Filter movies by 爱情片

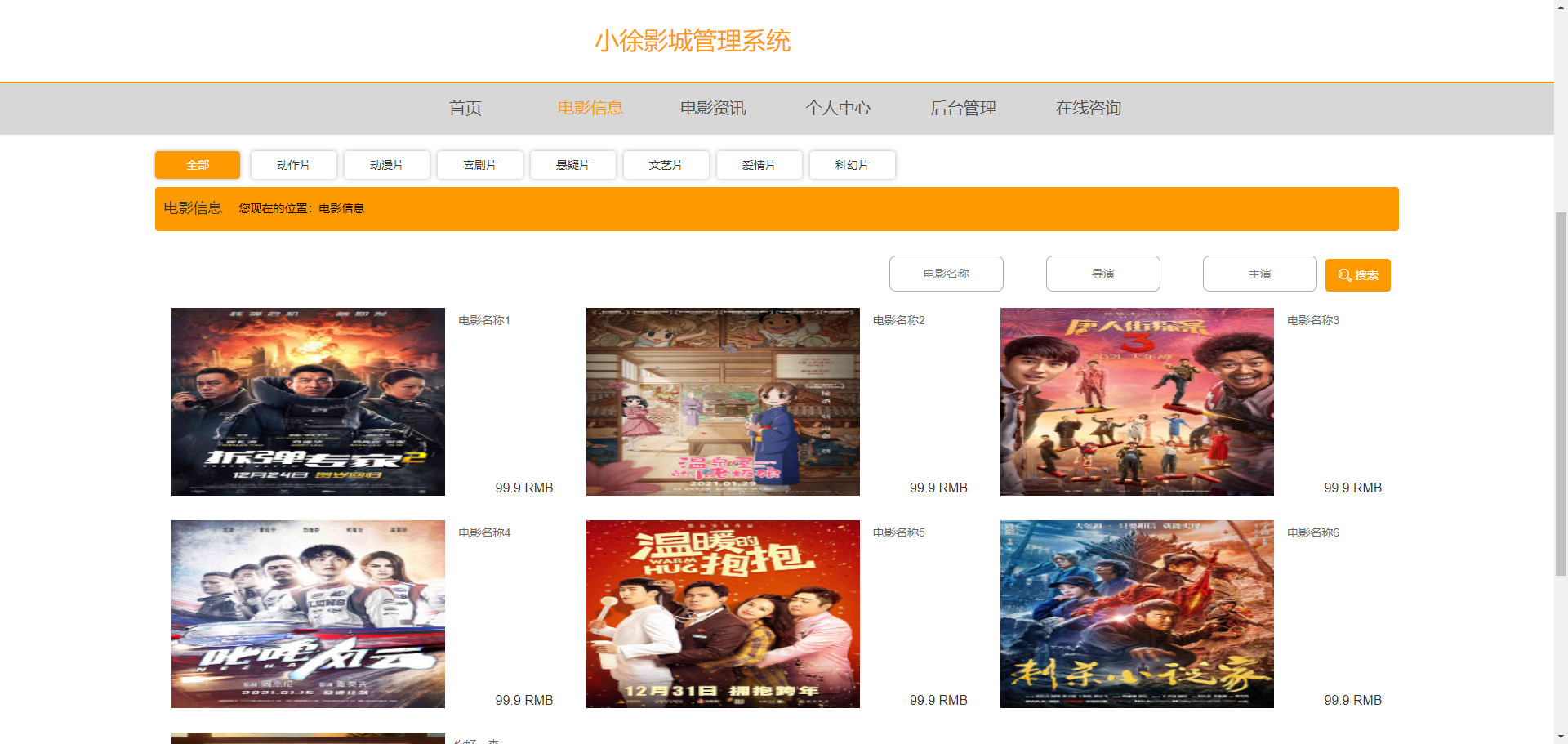point(759,165)
